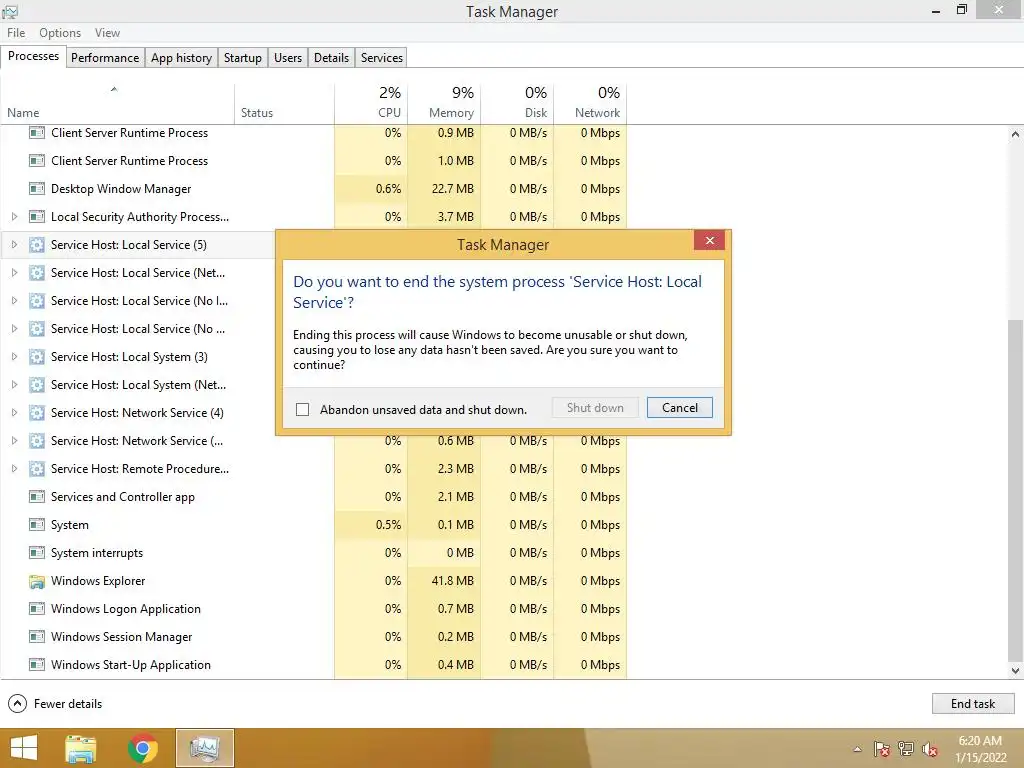The width and height of the screenshot is (1024, 768).
Task: Switch to the App history tab
Action: pyautogui.click(x=182, y=57)
